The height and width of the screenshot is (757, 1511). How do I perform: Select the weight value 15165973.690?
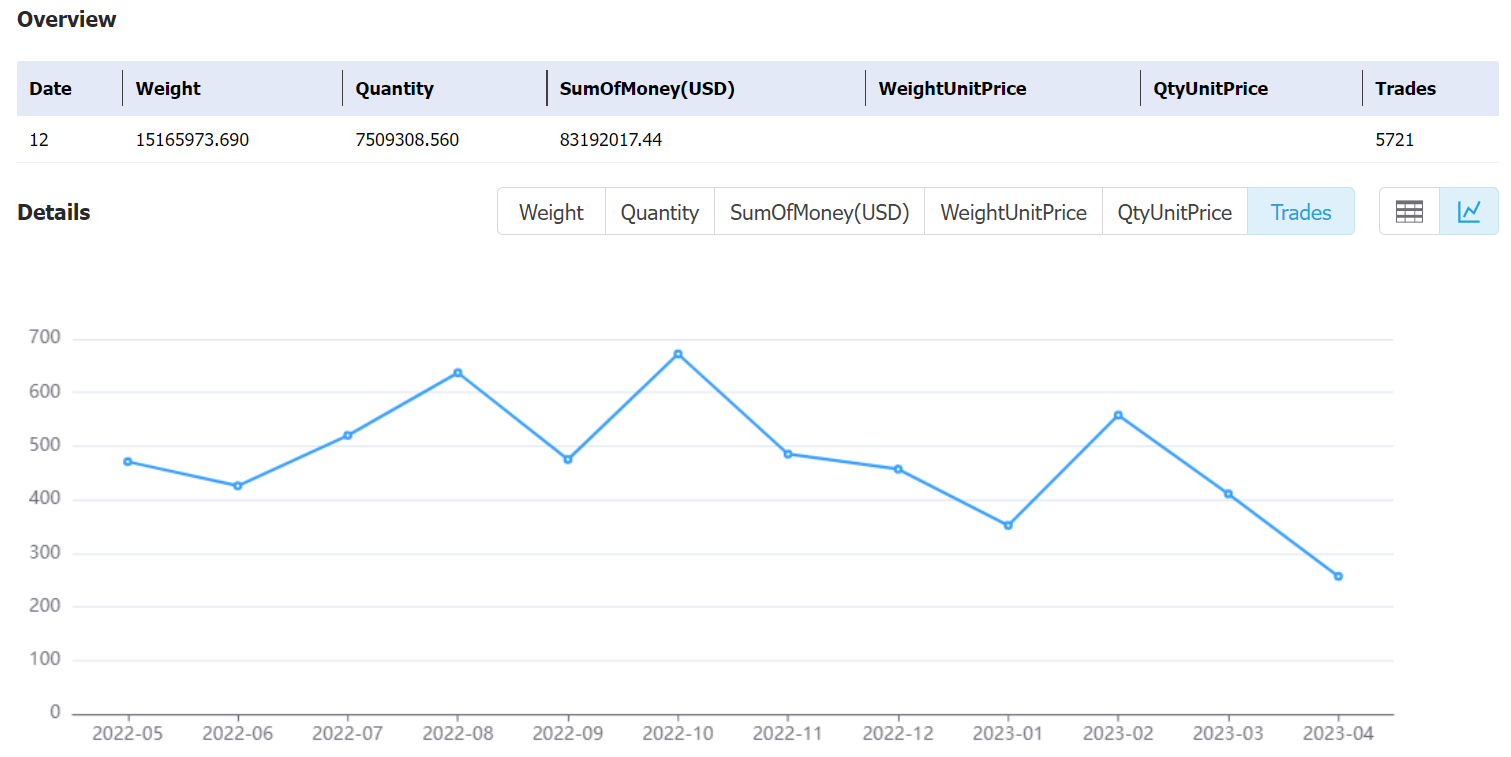click(192, 140)
